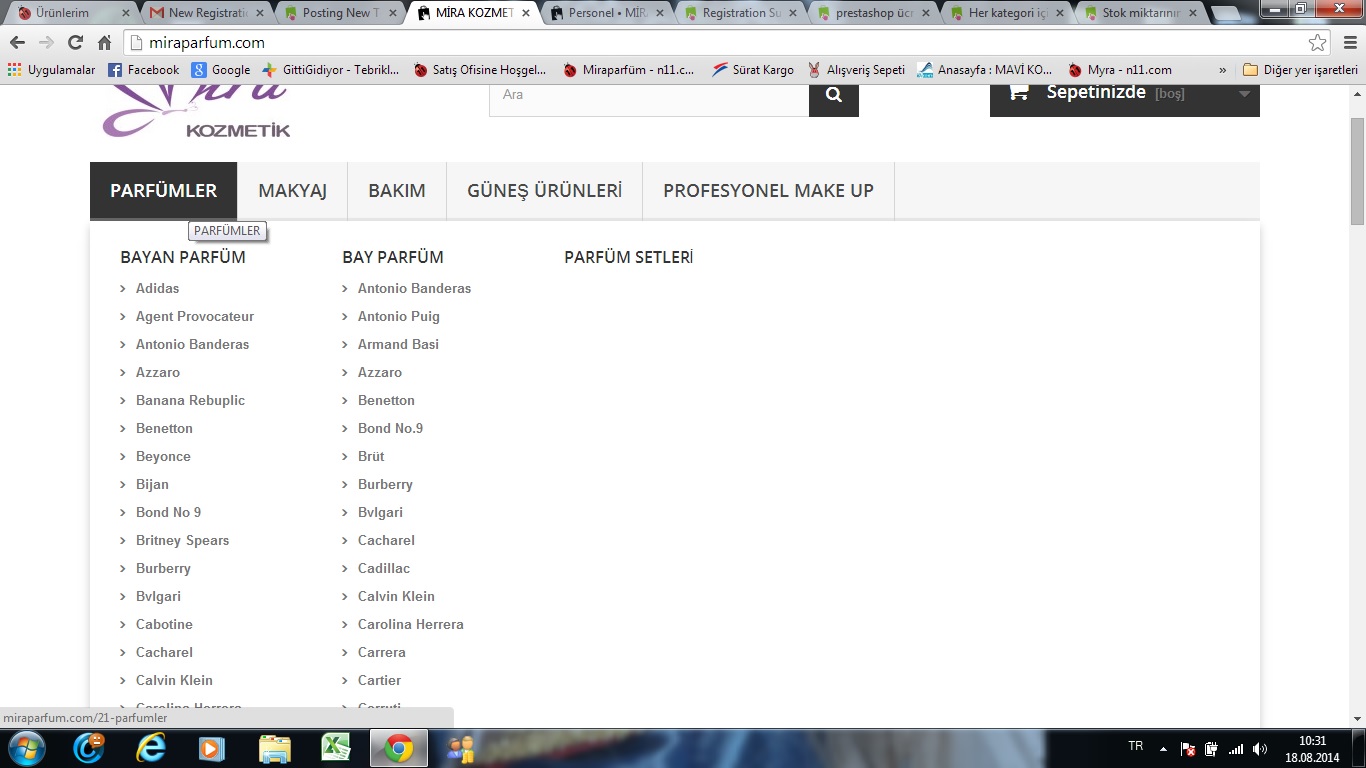1366x768 pixels.
Task: Open the two-people messenger taskbar icon
Action: pyautogui.click(x=461, y=748)
